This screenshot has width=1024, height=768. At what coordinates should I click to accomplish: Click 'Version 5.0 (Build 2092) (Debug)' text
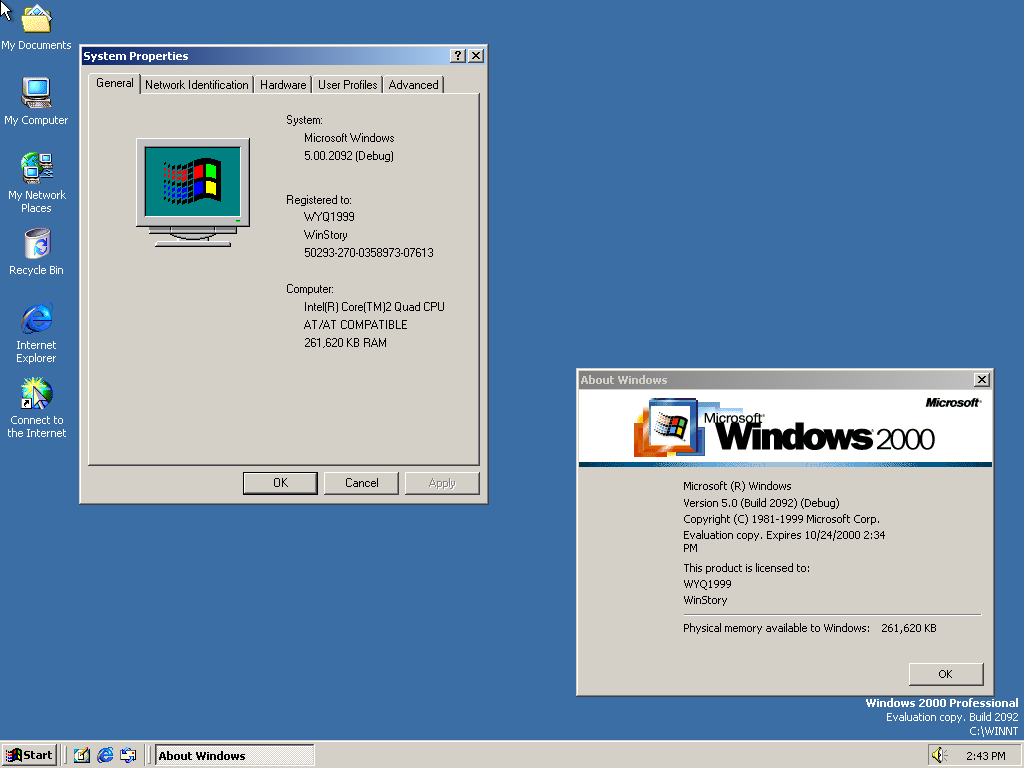[x=761, y=503]
